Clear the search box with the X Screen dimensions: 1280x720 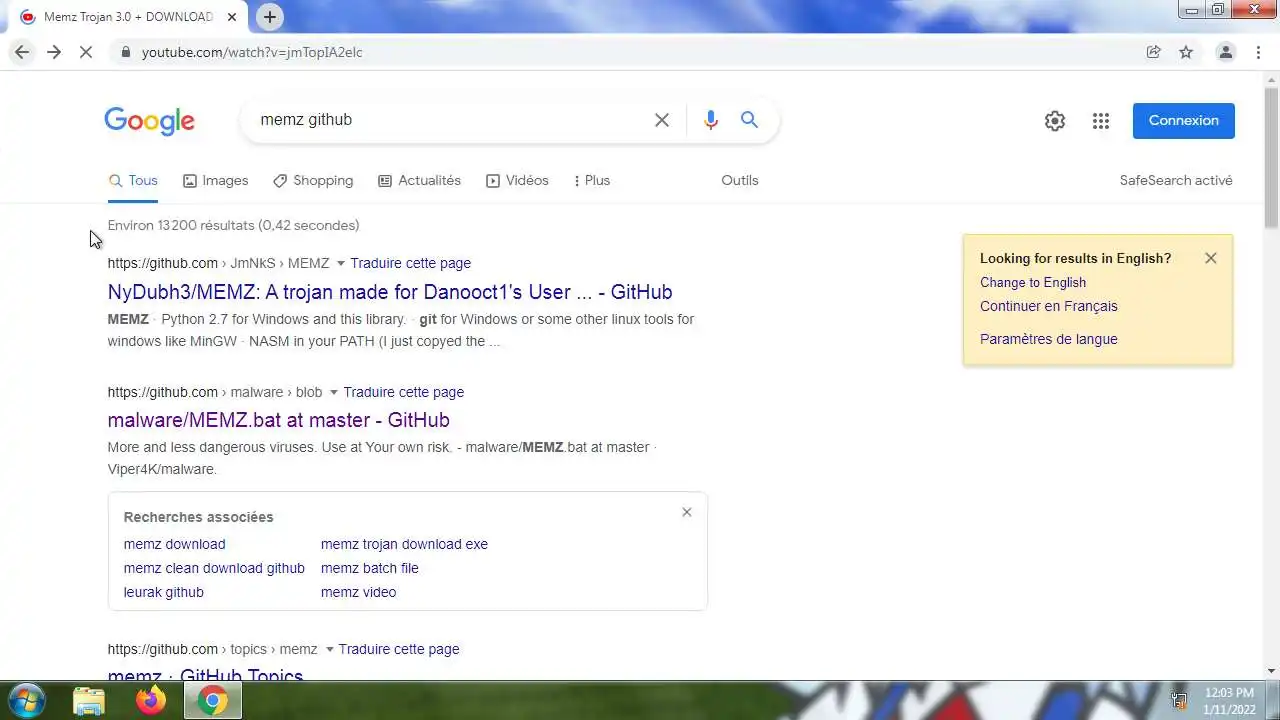[x=662, y=120]
